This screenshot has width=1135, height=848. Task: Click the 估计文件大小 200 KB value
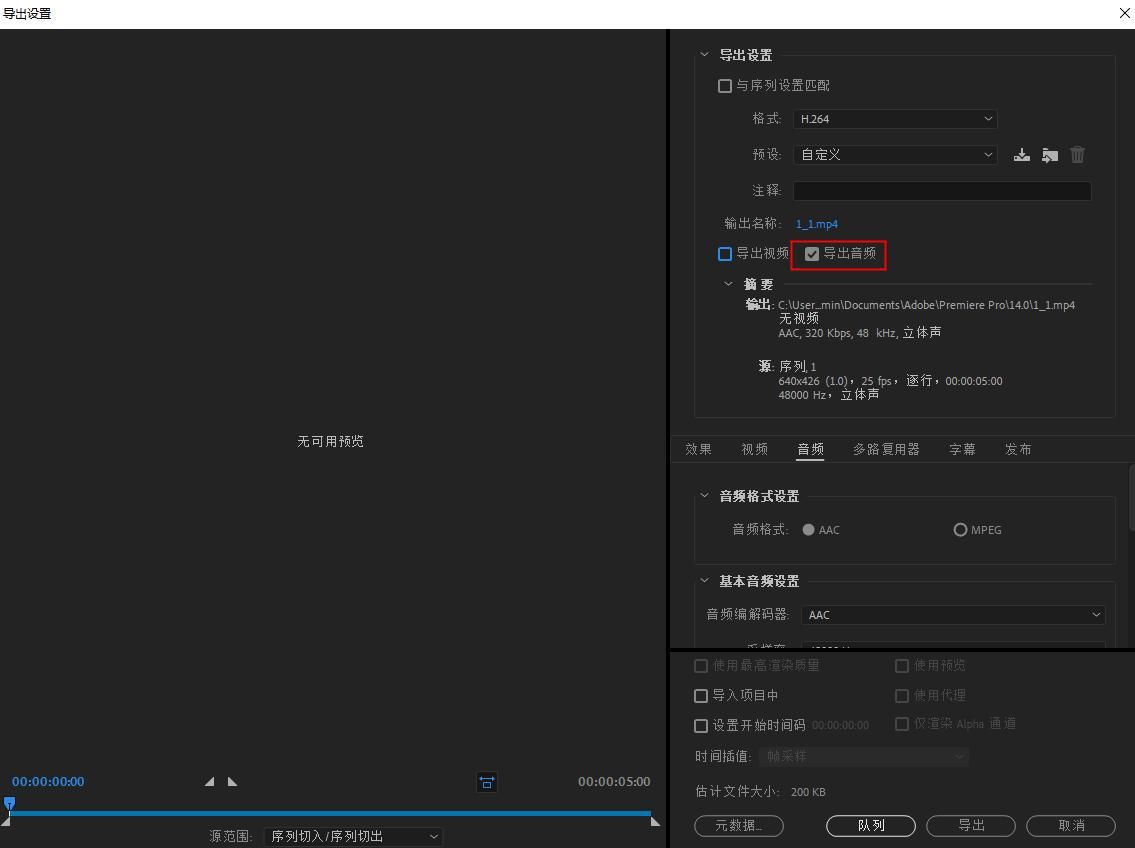(808, 792)
